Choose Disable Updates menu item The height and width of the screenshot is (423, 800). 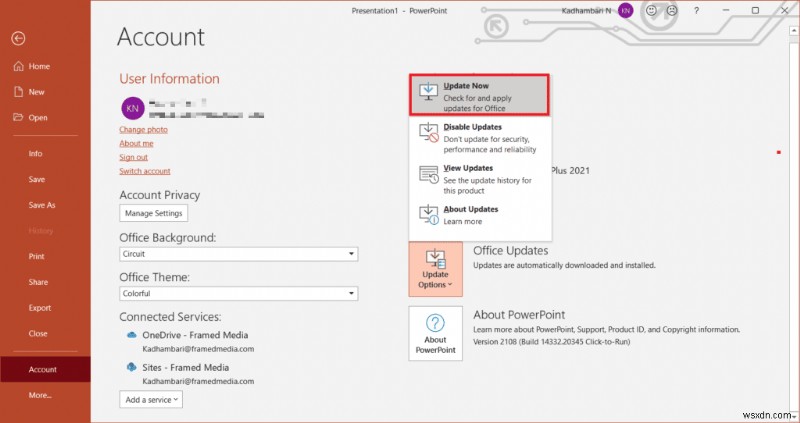(480, 138)
